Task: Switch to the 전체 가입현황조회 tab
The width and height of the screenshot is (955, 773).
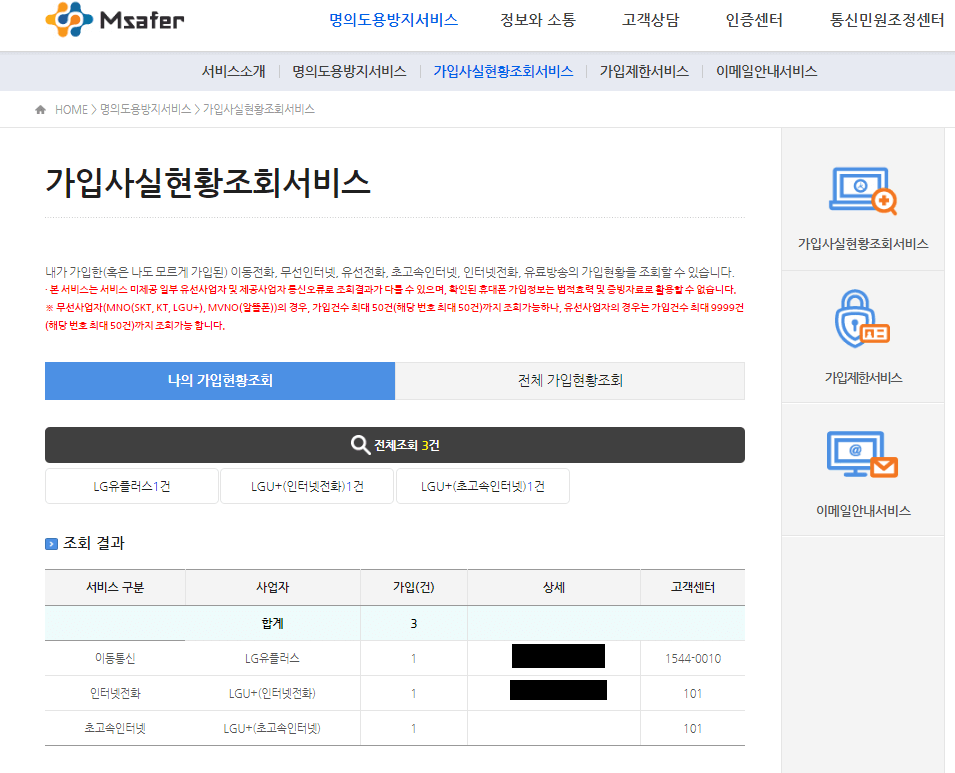Action: pyautogui.click(x=570, y=381)
